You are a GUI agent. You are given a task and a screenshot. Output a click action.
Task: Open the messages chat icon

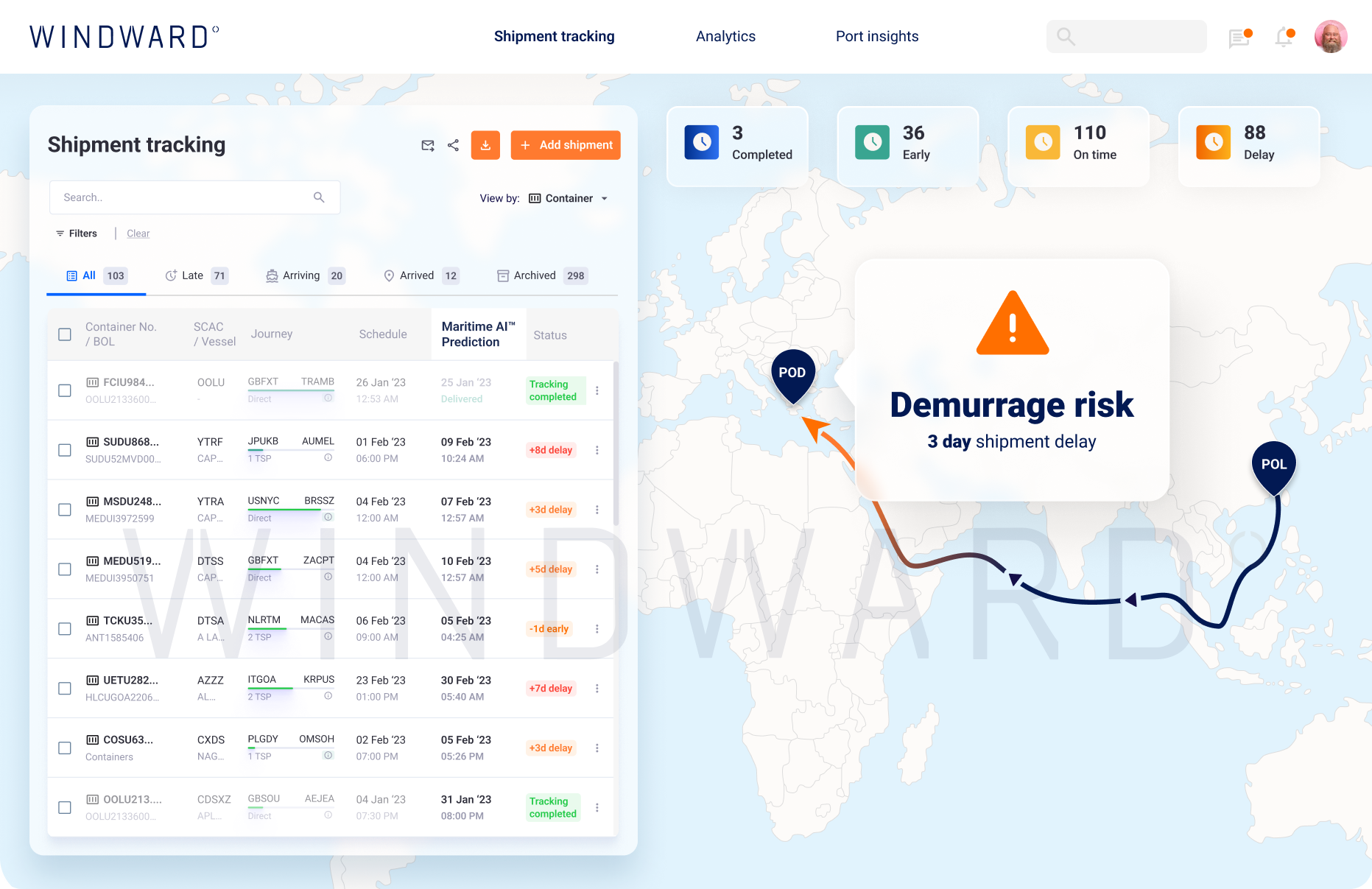click(x=1240, y=38)
